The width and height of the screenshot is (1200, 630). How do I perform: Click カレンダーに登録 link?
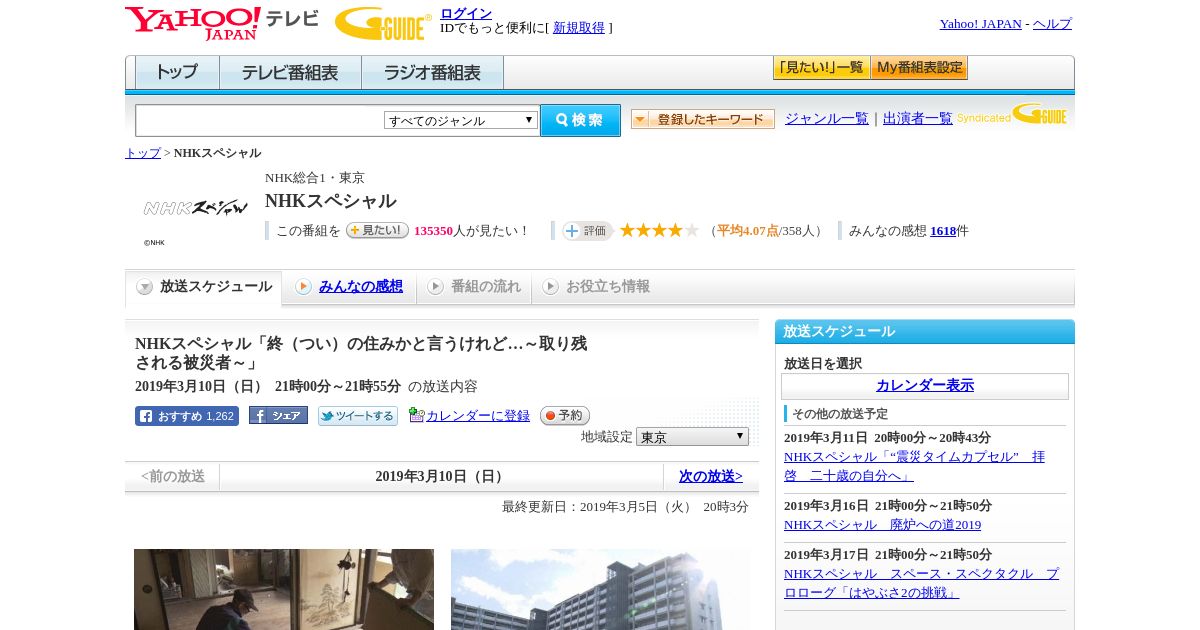click(478, 416)
